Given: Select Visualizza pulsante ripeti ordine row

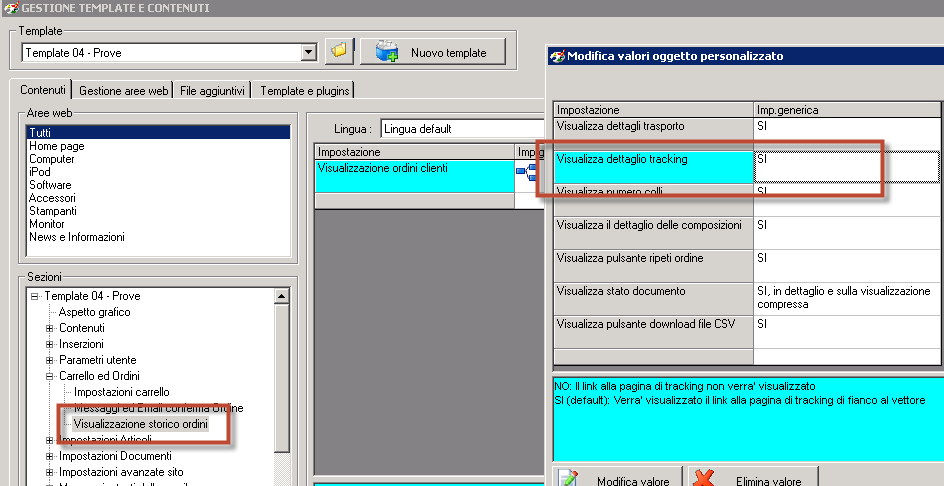Looking at the screenshot, I should tap(653, 266).
